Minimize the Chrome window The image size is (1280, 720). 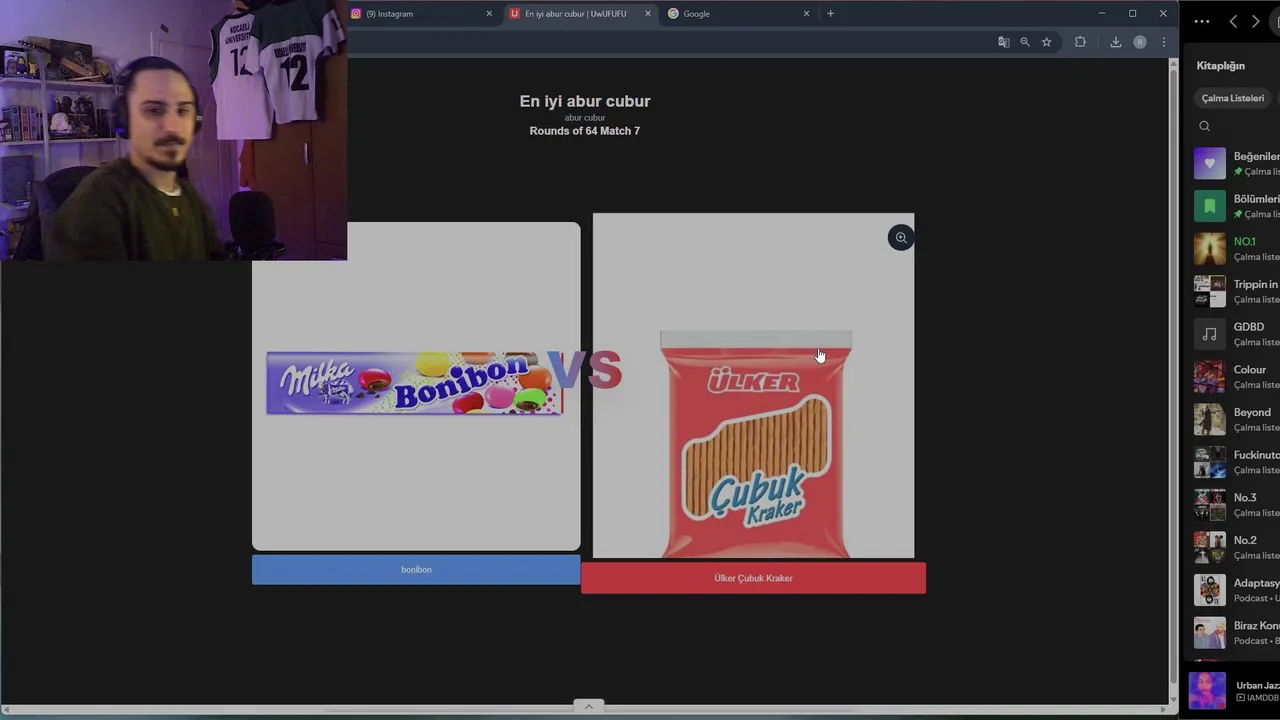[x=1102, y=14]
